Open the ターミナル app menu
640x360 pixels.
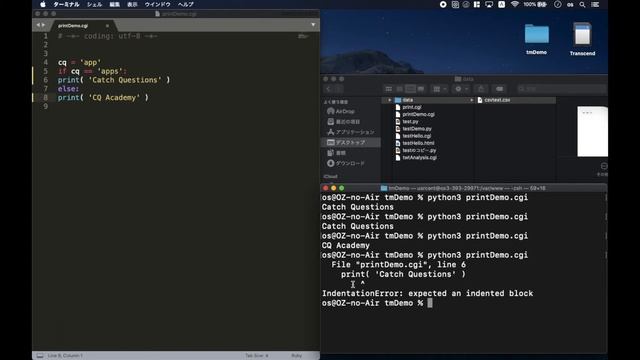[66, 4]
